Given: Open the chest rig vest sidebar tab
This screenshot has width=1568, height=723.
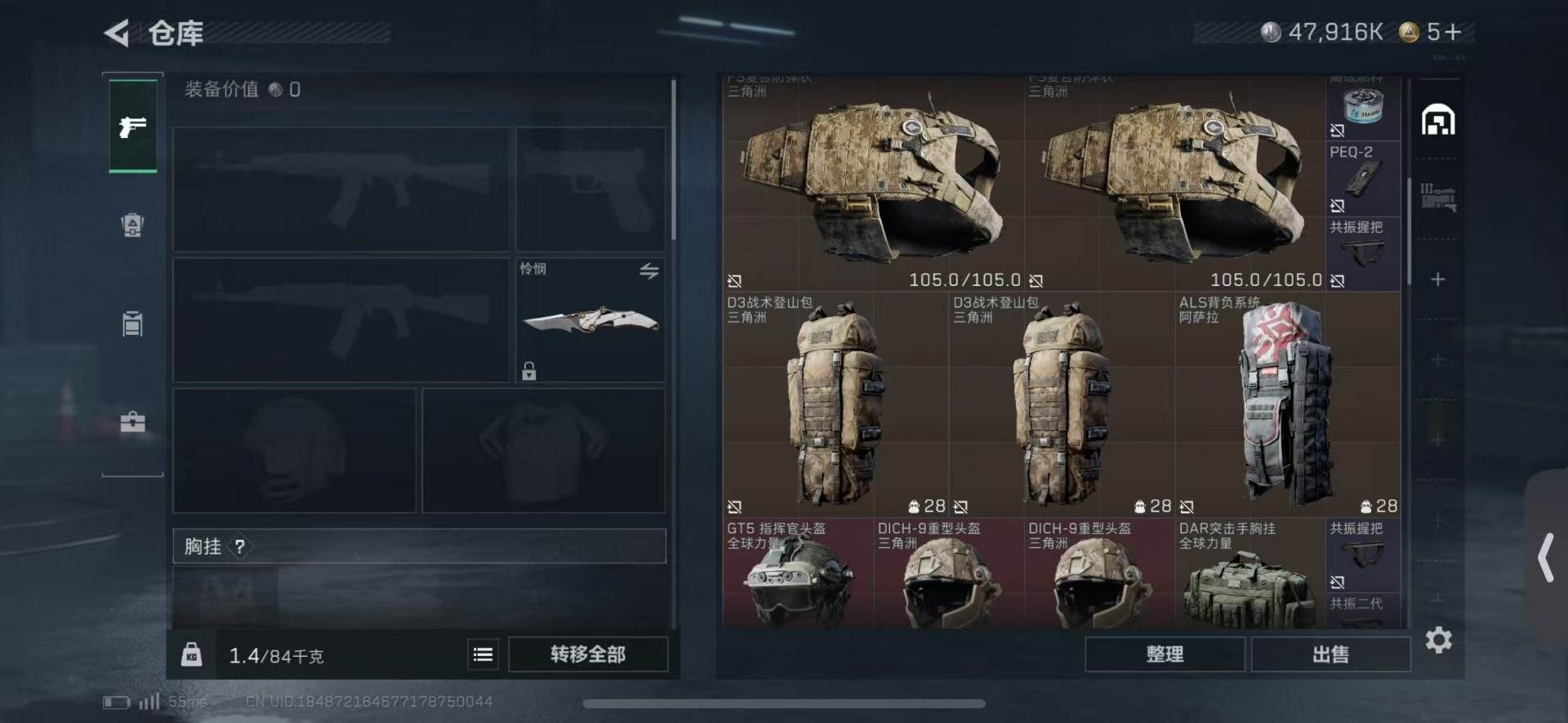Looking at the screenshot, I should 132,324.
